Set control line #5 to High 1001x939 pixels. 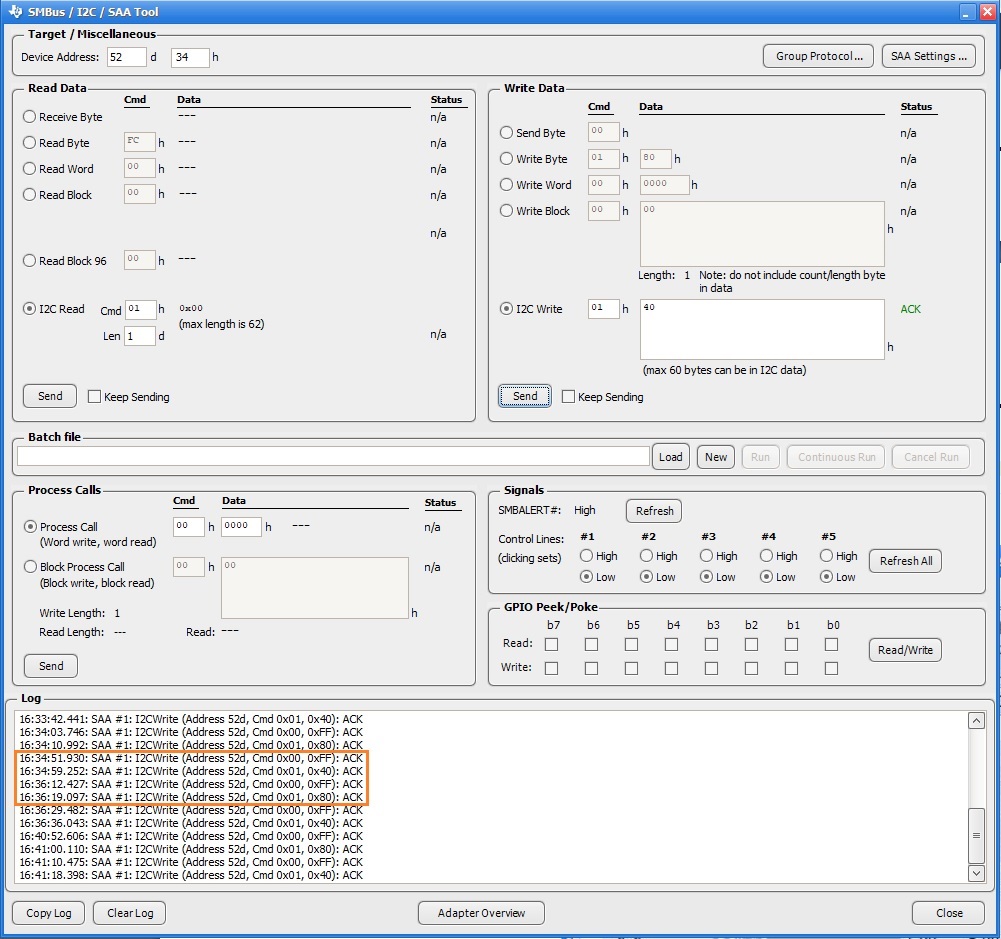click(x=826, y=556)
